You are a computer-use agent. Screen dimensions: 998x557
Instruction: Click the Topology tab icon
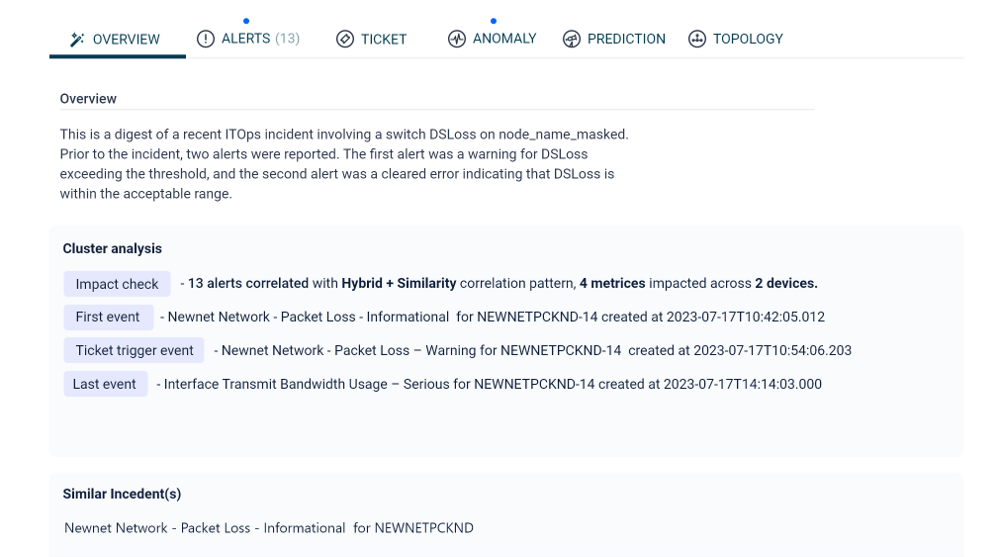(x=697, y=39)
